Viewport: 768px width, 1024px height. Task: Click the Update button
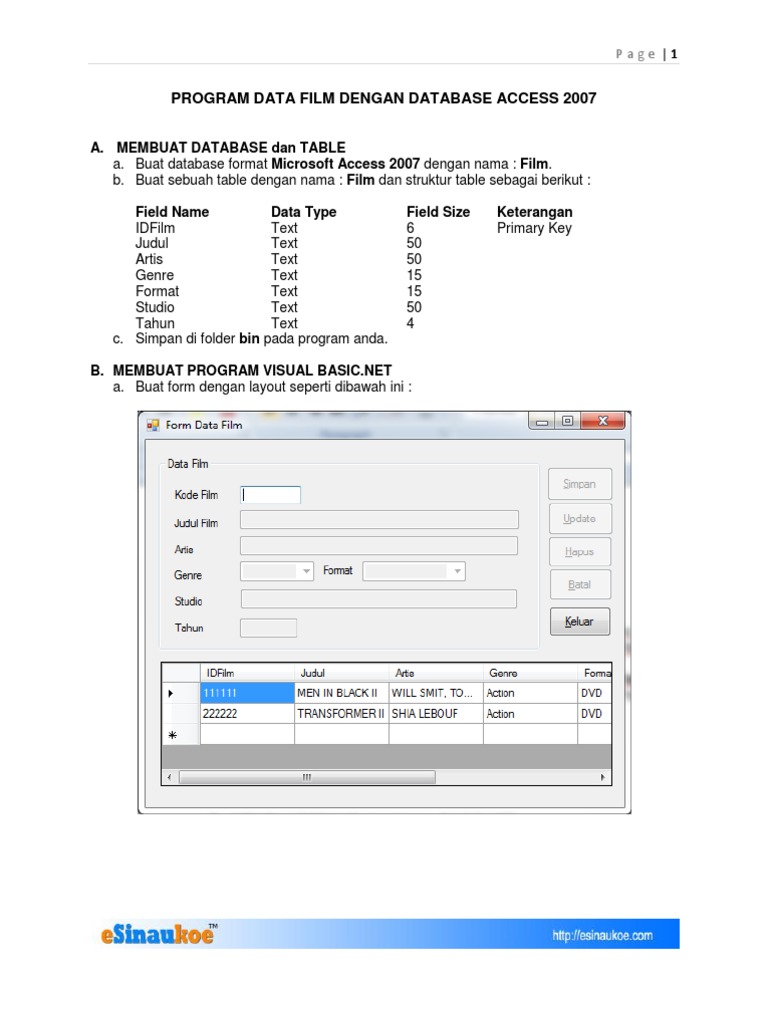pos(580,519)
